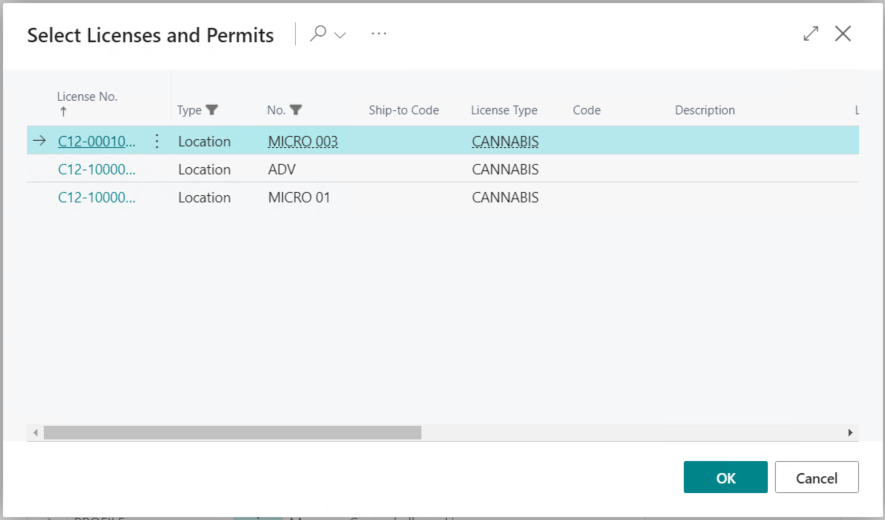
Task: Expand the search dropdown chevron
Action: pyautogui.click(x=340, y=35)
